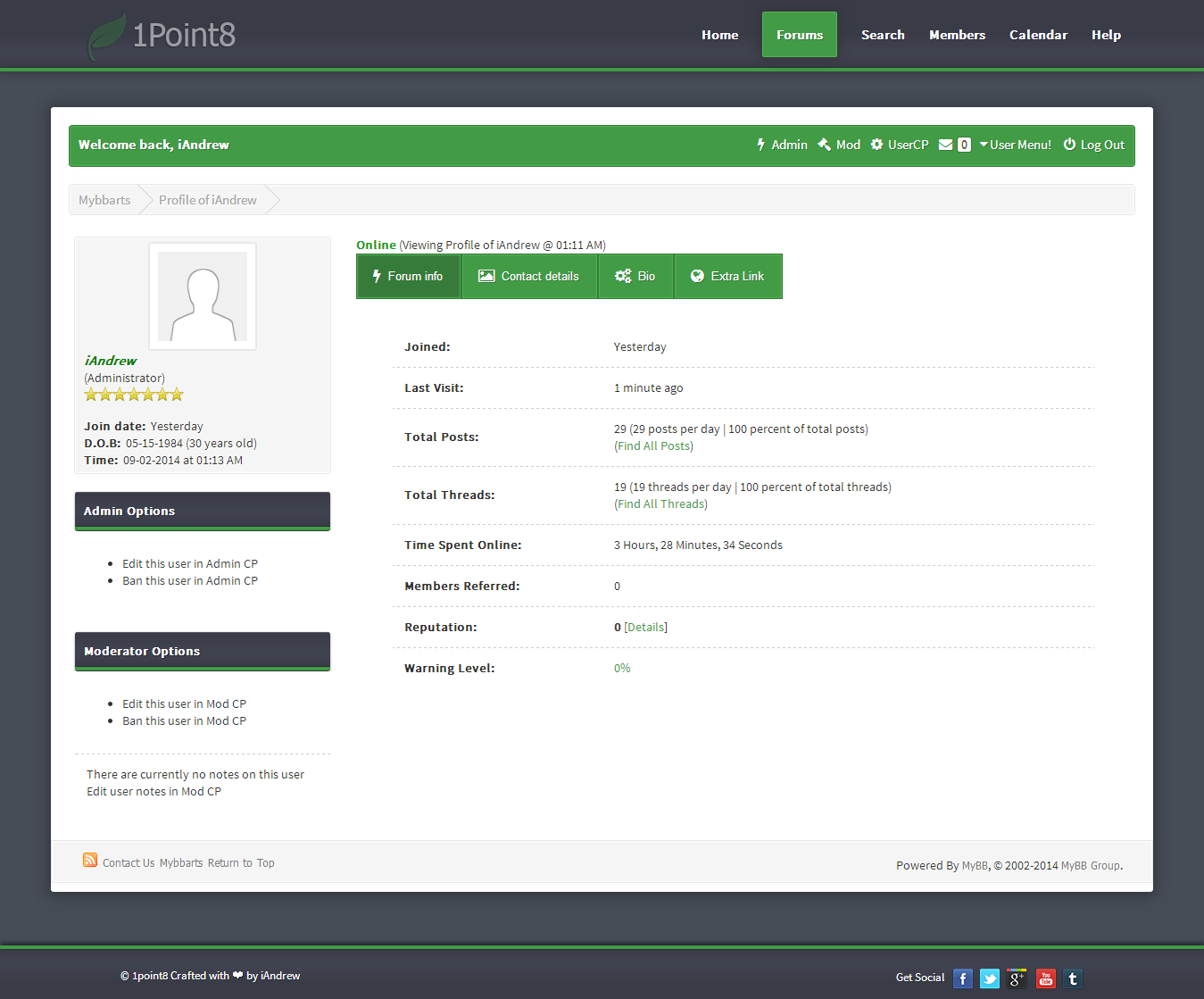This screenshot has height=999, width=1204.
Task: Choose Ban this user in Admin CP
Action: (x=190, y=581)
